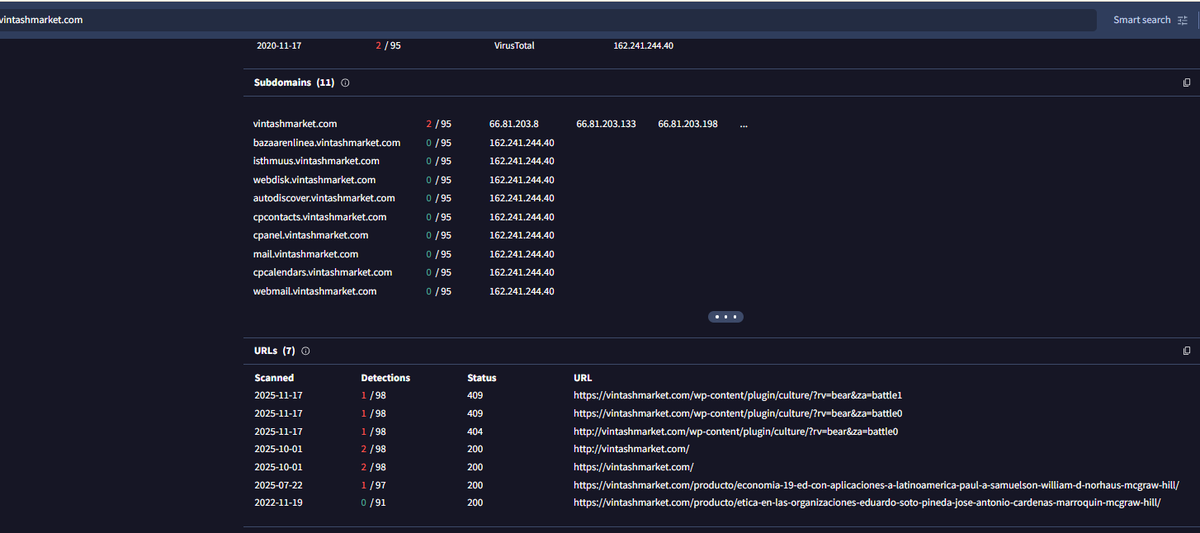The height and width of the screenshot is (533, 1200).
Task: Click Subdomains (11) section title
Action: coord(294,82)
